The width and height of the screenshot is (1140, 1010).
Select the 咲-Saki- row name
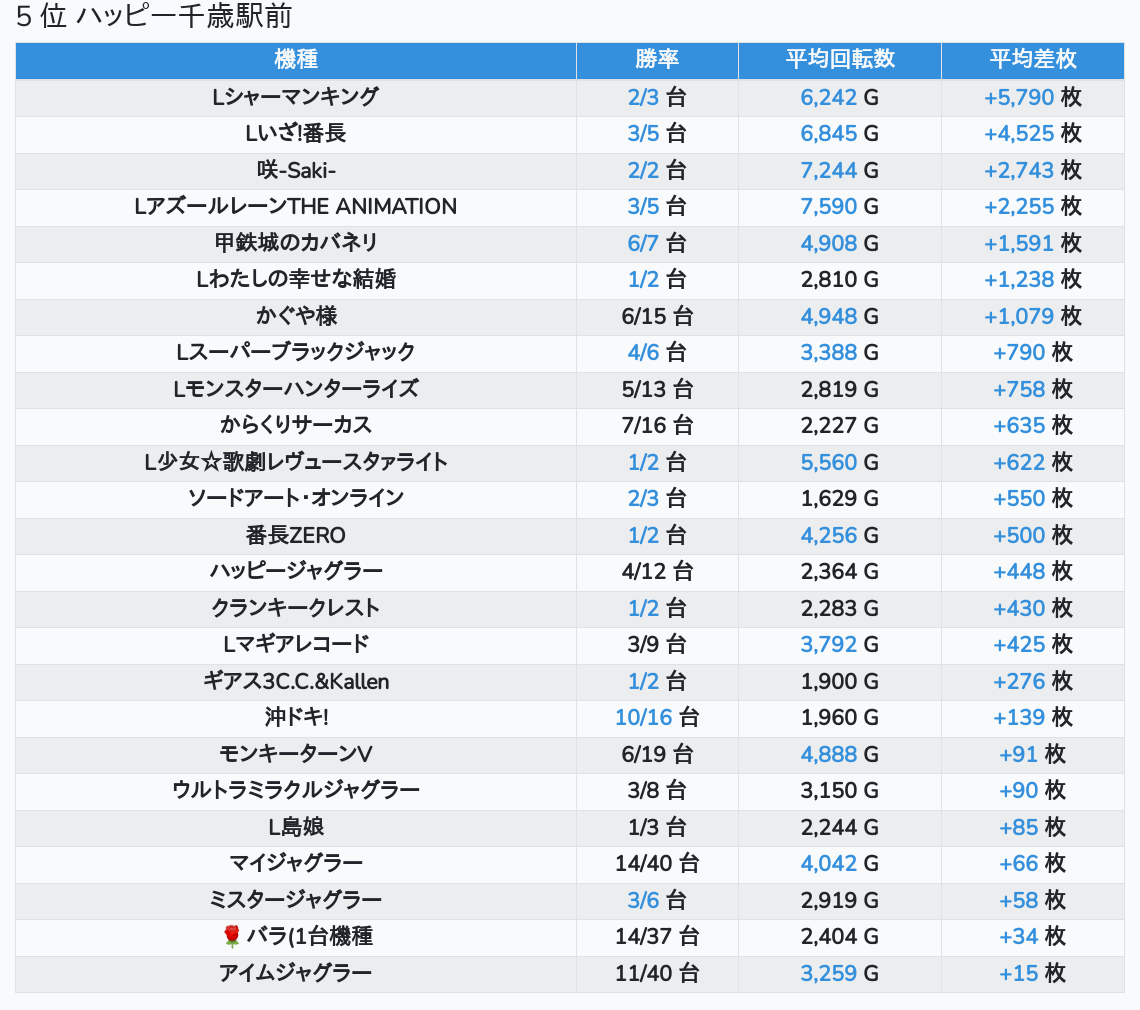[296, 170]
